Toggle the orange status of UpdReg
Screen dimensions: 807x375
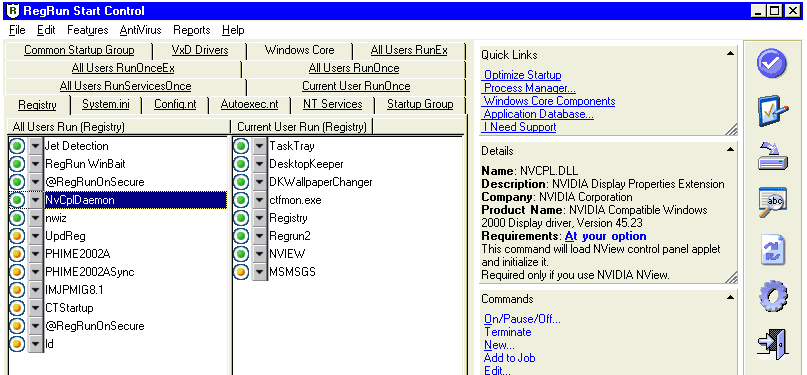[x=17, y=236]
